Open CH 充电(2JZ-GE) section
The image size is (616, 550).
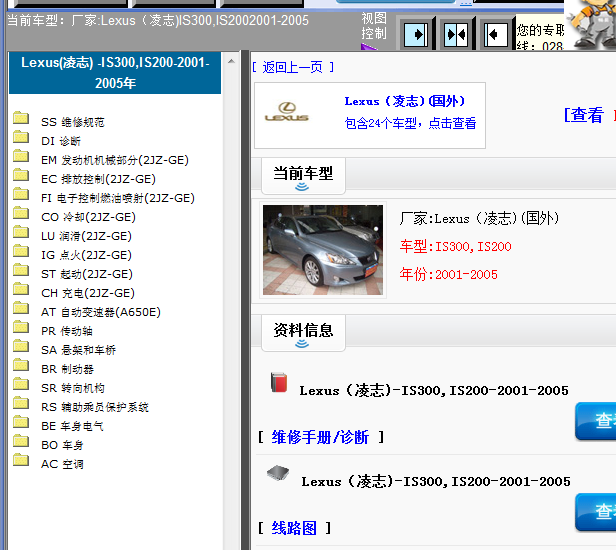88,293
